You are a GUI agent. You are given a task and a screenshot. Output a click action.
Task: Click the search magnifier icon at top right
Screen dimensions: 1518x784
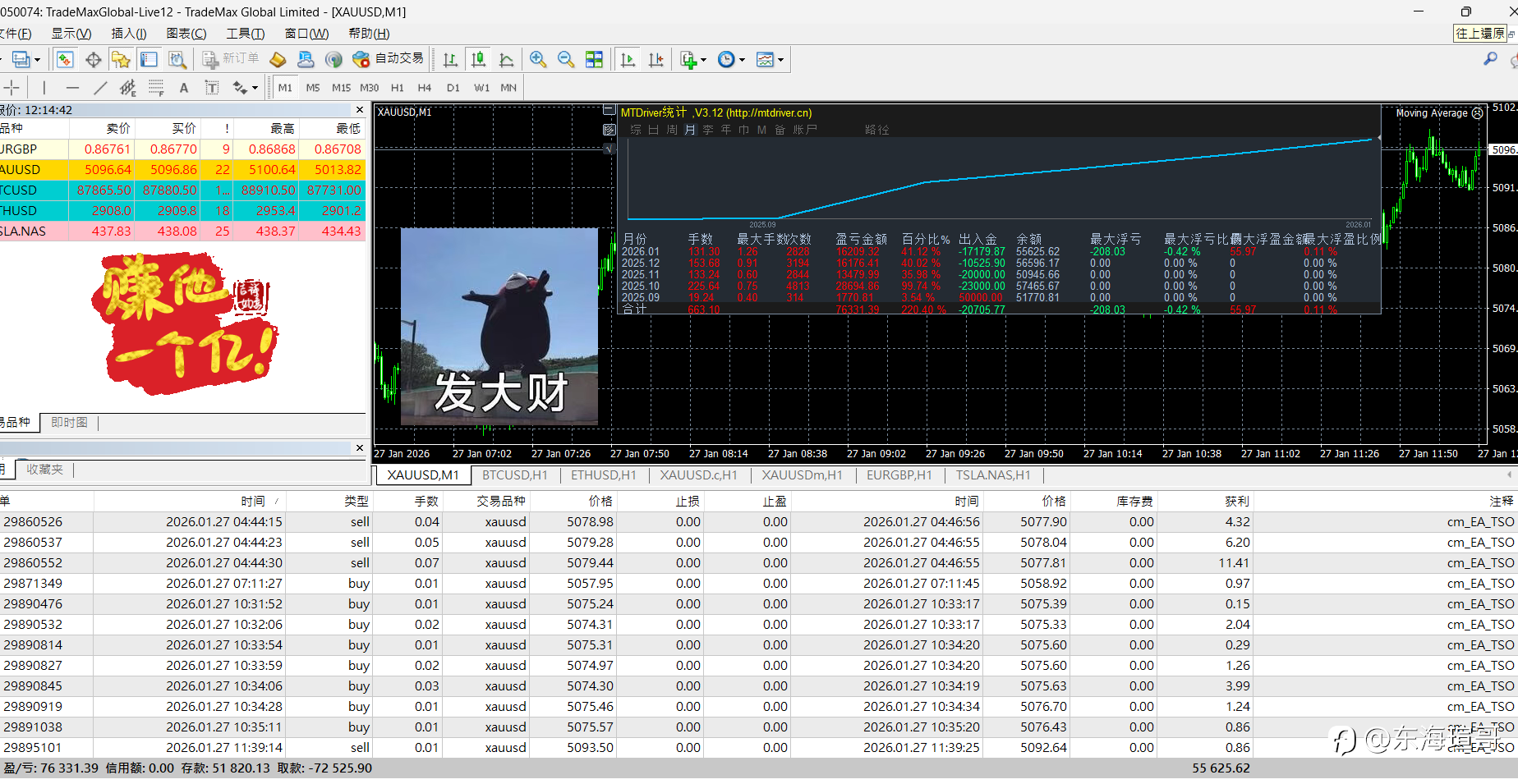click(x=1490, y=59)
